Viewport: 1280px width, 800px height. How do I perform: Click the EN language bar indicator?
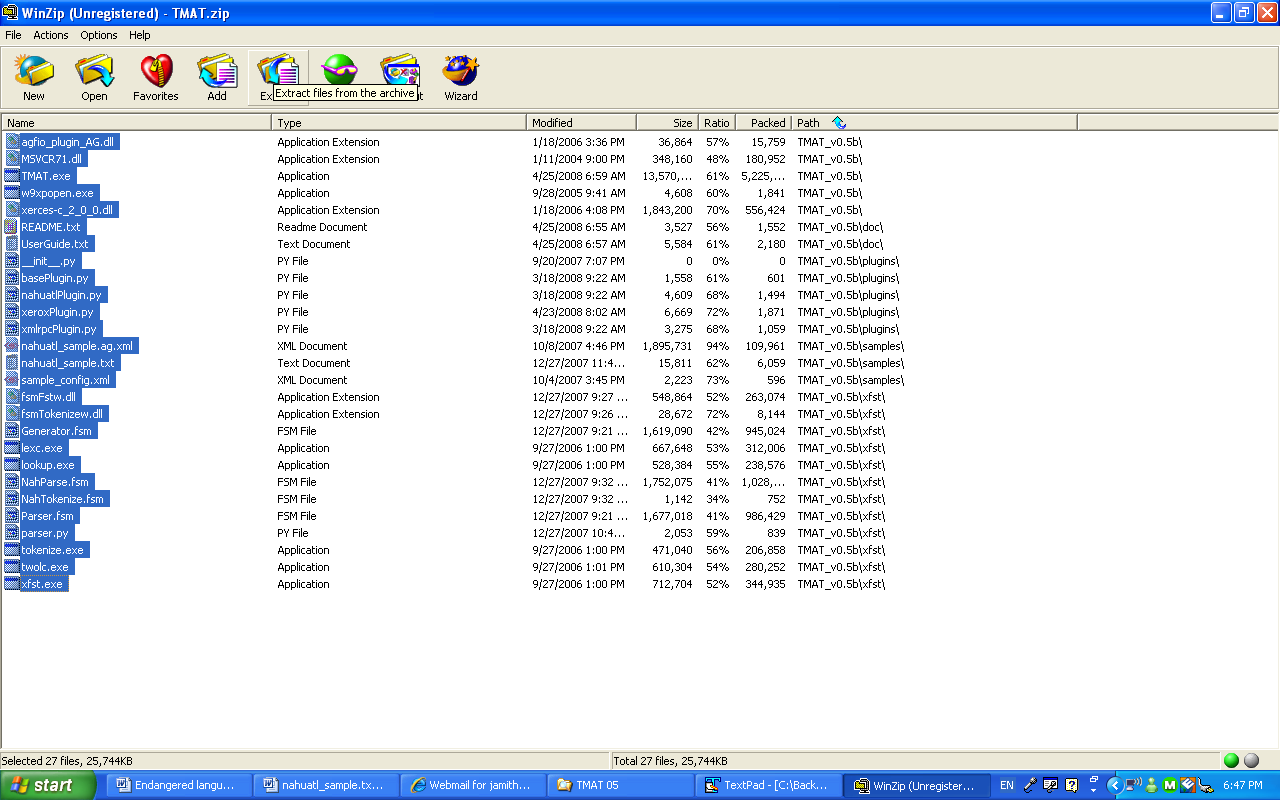(x=1007, y=785)
